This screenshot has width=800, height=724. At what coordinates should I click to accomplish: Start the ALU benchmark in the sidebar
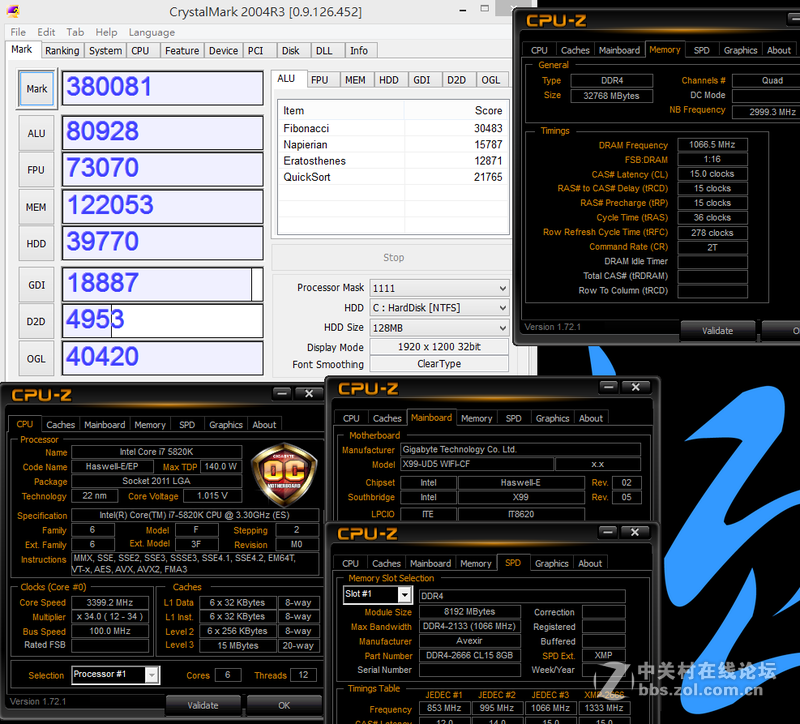pyautogui.click(x=36, y=132)
